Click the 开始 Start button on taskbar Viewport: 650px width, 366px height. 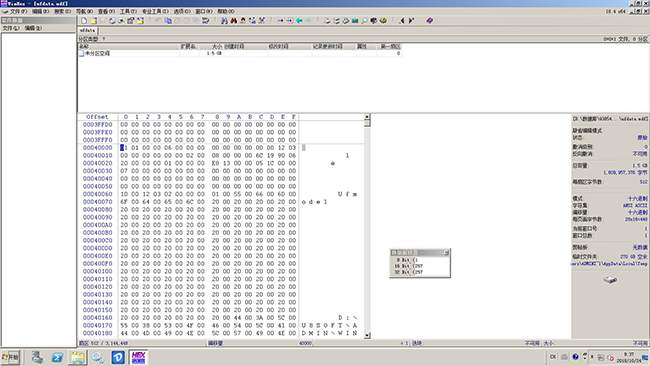click(x=10, y=357)
